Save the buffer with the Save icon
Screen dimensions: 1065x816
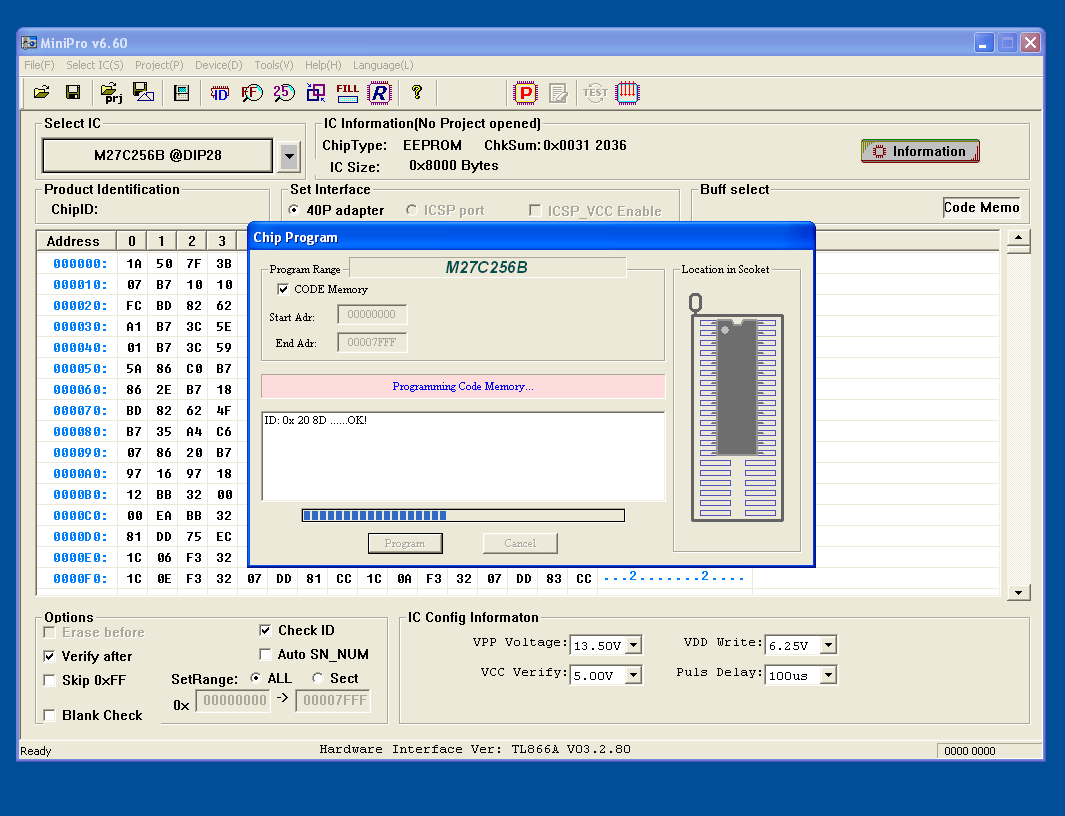pos(71,92)
